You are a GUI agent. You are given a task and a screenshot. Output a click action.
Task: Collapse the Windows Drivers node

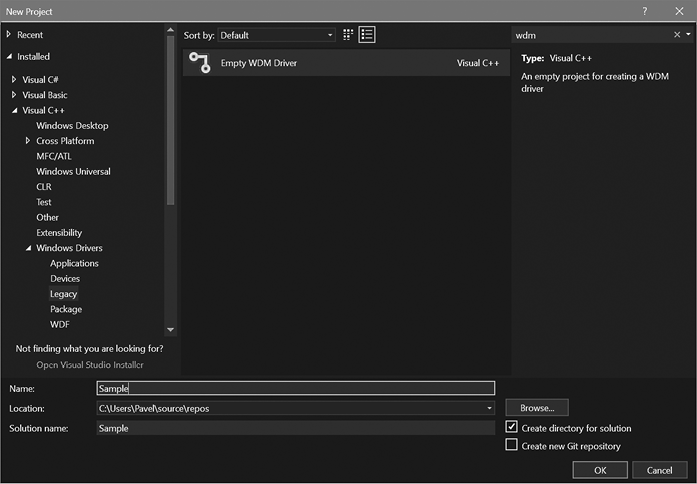click(x=28, y=248)
